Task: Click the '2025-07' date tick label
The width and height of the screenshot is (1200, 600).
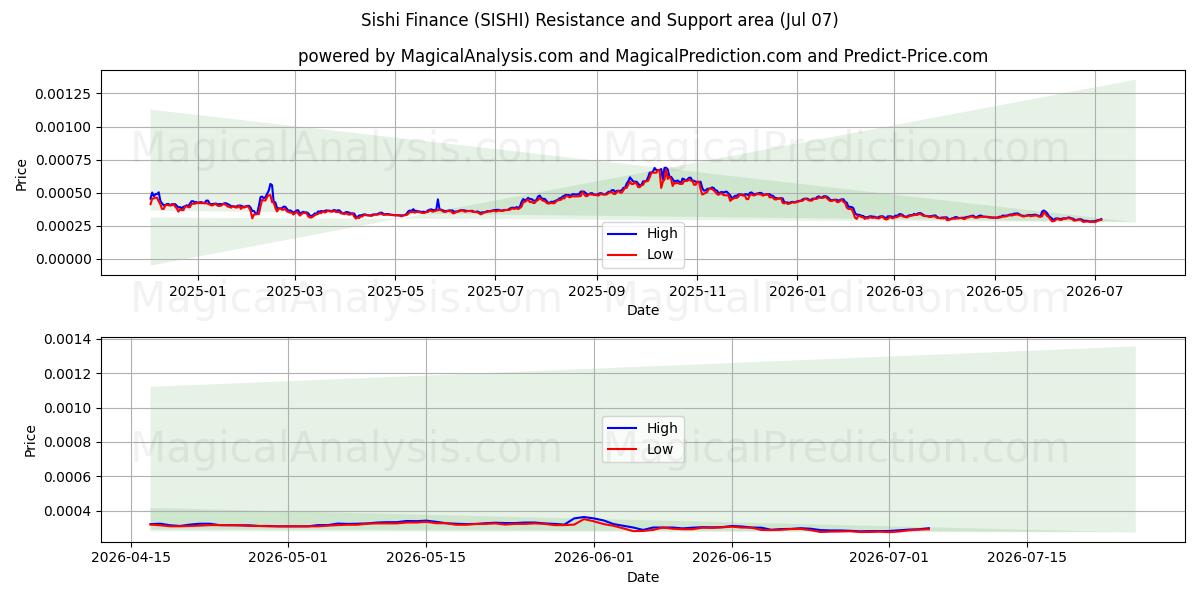Action: [495, 291]
